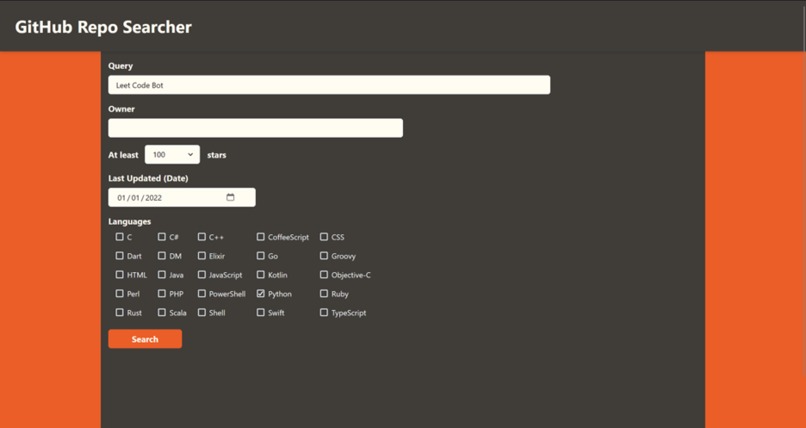Click the Owner label
Screen dimensions: 806x428
121,109
